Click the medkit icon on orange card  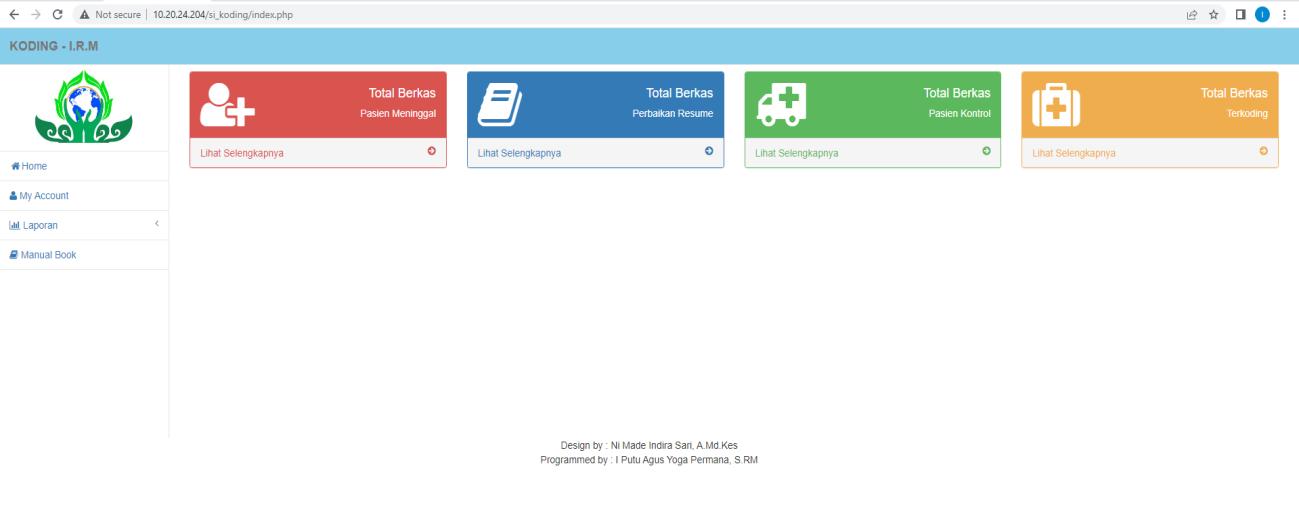click(x=1056, y=104)
